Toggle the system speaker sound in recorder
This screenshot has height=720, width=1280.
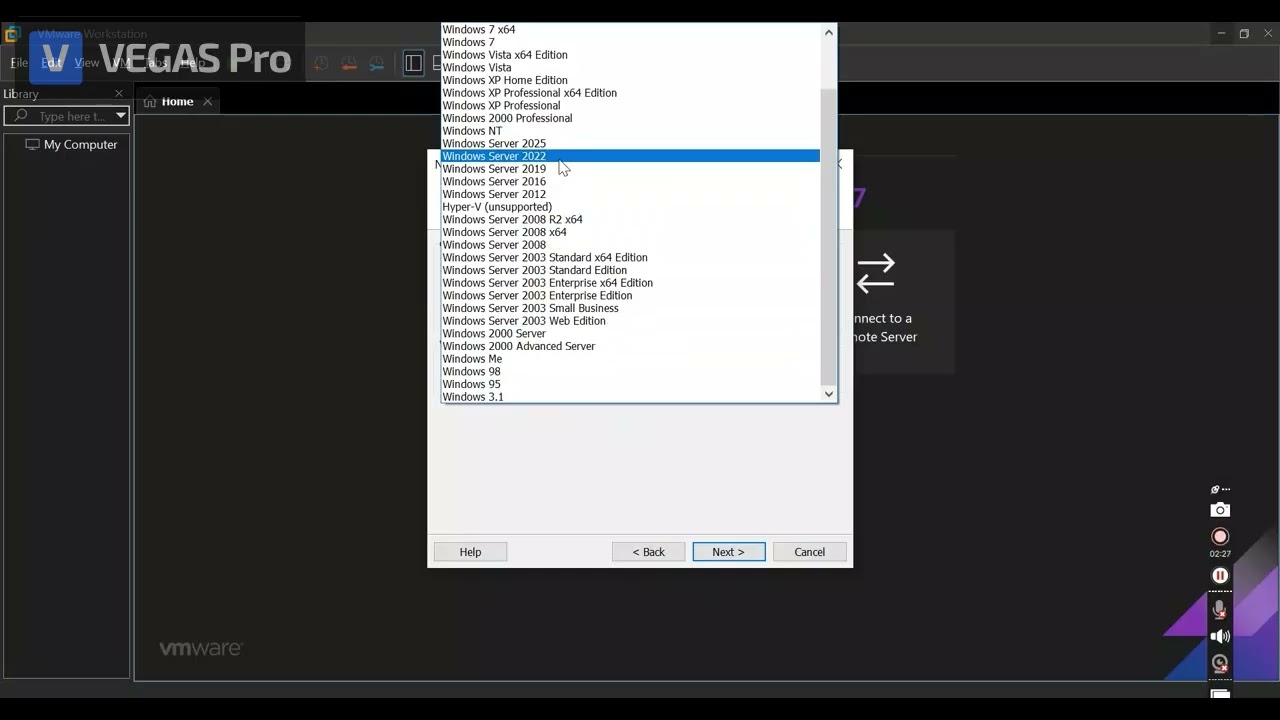(x=1220, y=636)
